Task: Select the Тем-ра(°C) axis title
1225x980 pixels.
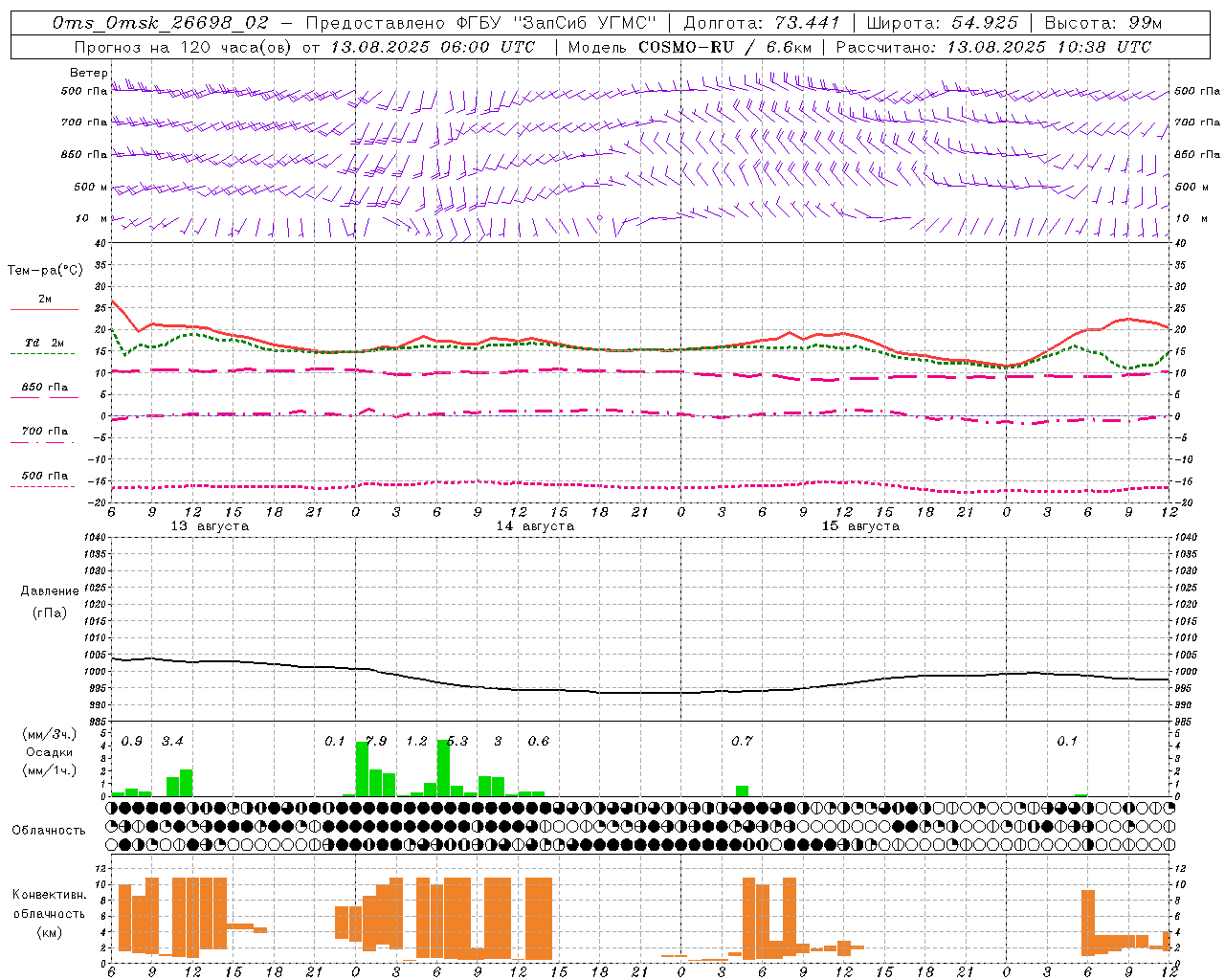Action: point(45,271)
